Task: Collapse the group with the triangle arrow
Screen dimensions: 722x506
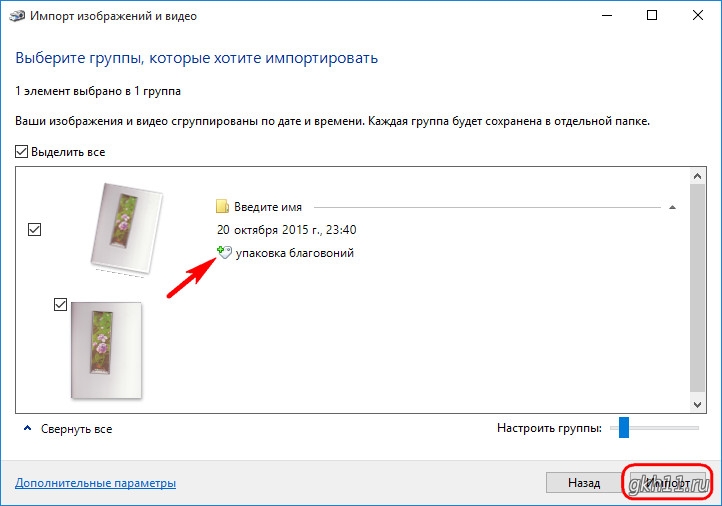Action: [672, 207]
